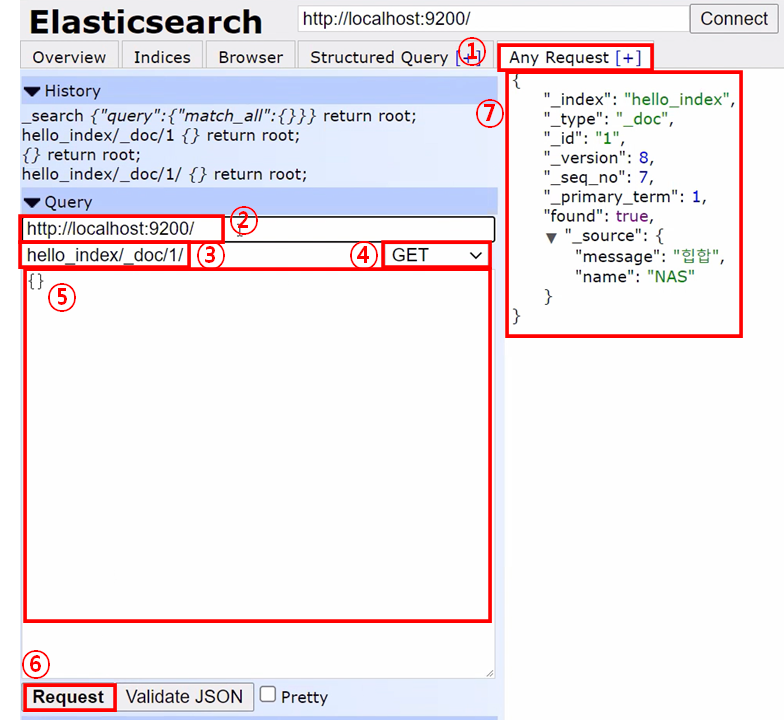Grab the body editor resize handle
Viewport: 784px width, 720px height.
coord(490,673)
